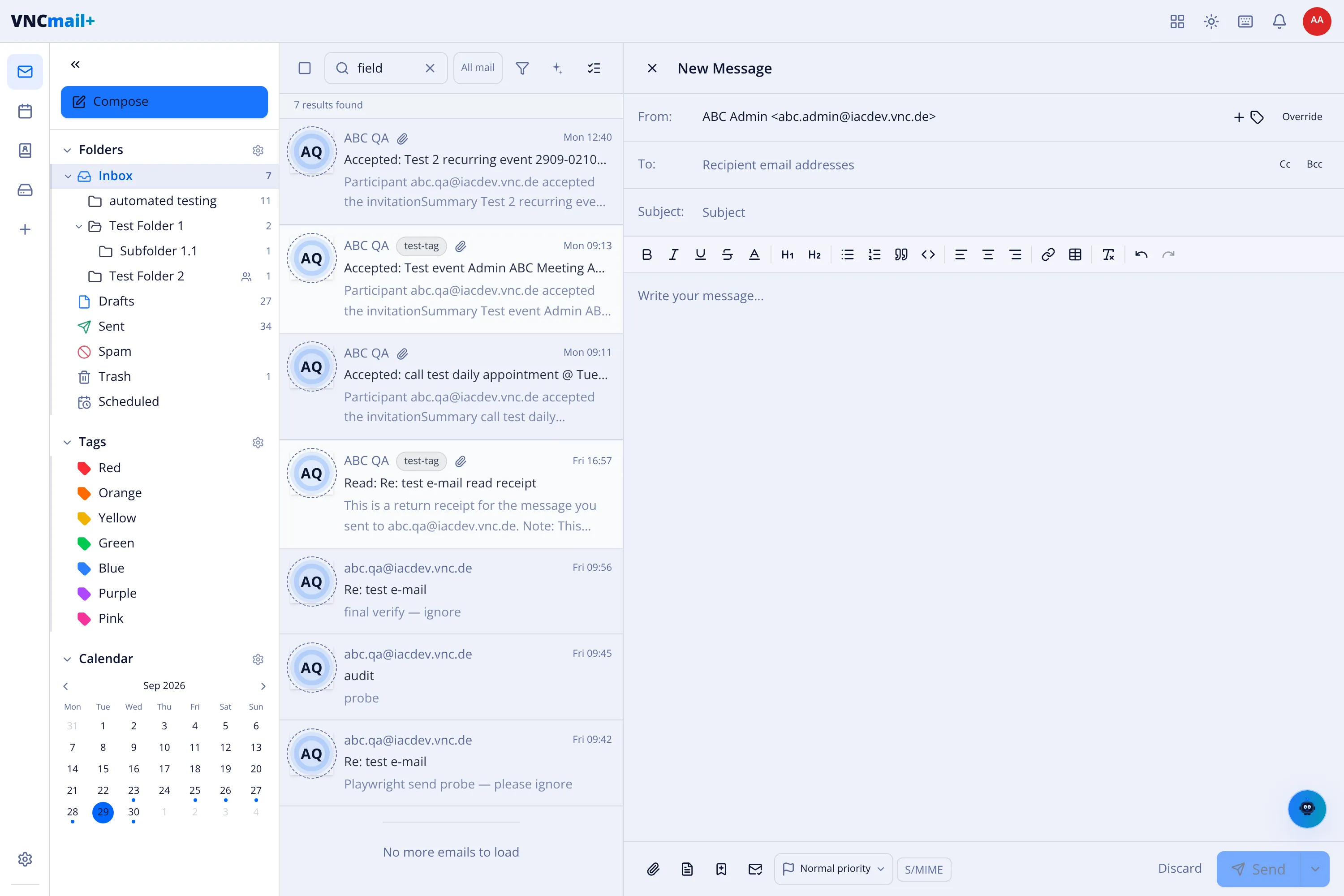Image resolution: width=1344 pixels, height=896 pixels.
Task: Filter by the Red tag
Action: [164, 468]
